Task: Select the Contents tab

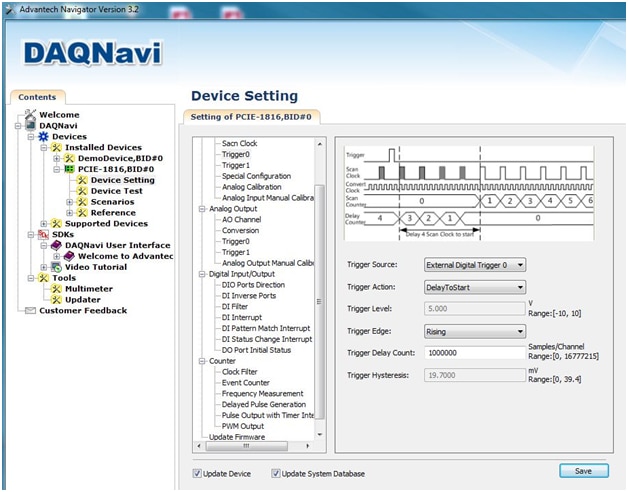Action: pos(37,97)
